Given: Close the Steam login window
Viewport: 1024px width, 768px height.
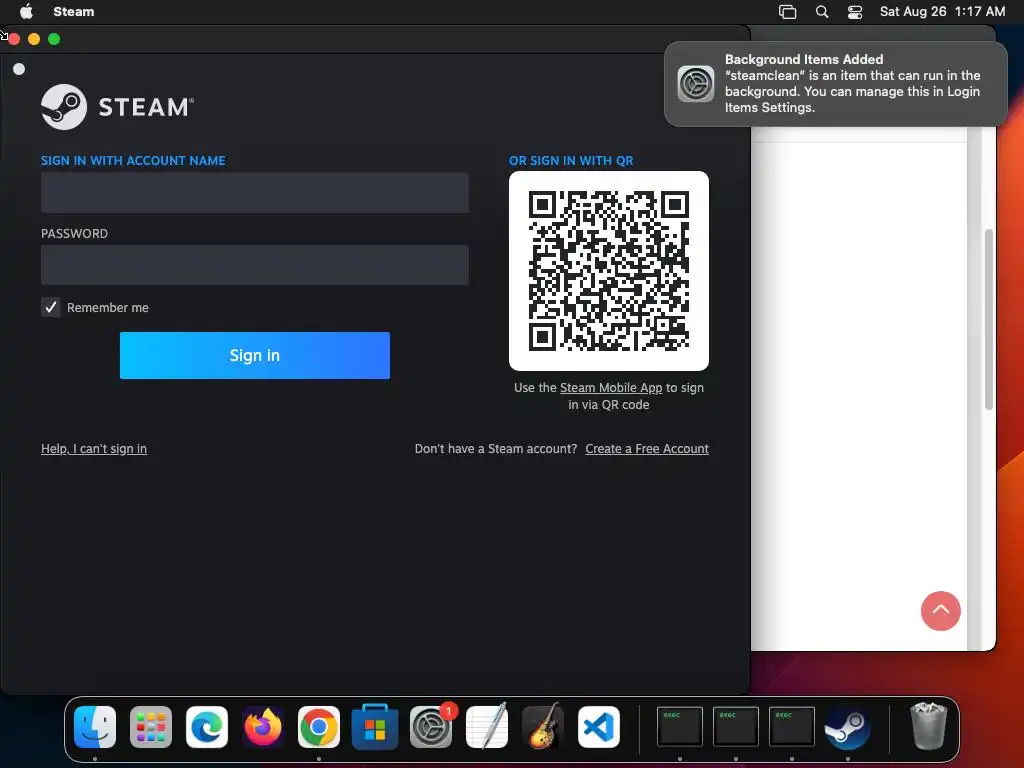Looking at the screenshot, I should point(14,39).
